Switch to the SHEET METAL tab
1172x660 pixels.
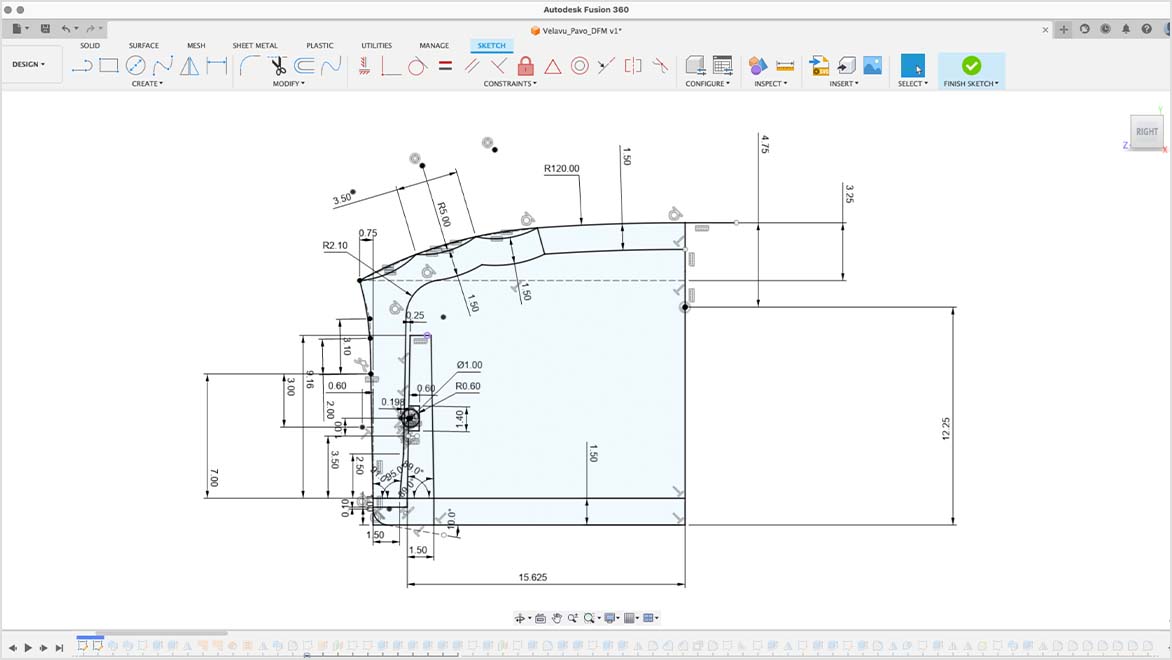click(x=254, y=45)
